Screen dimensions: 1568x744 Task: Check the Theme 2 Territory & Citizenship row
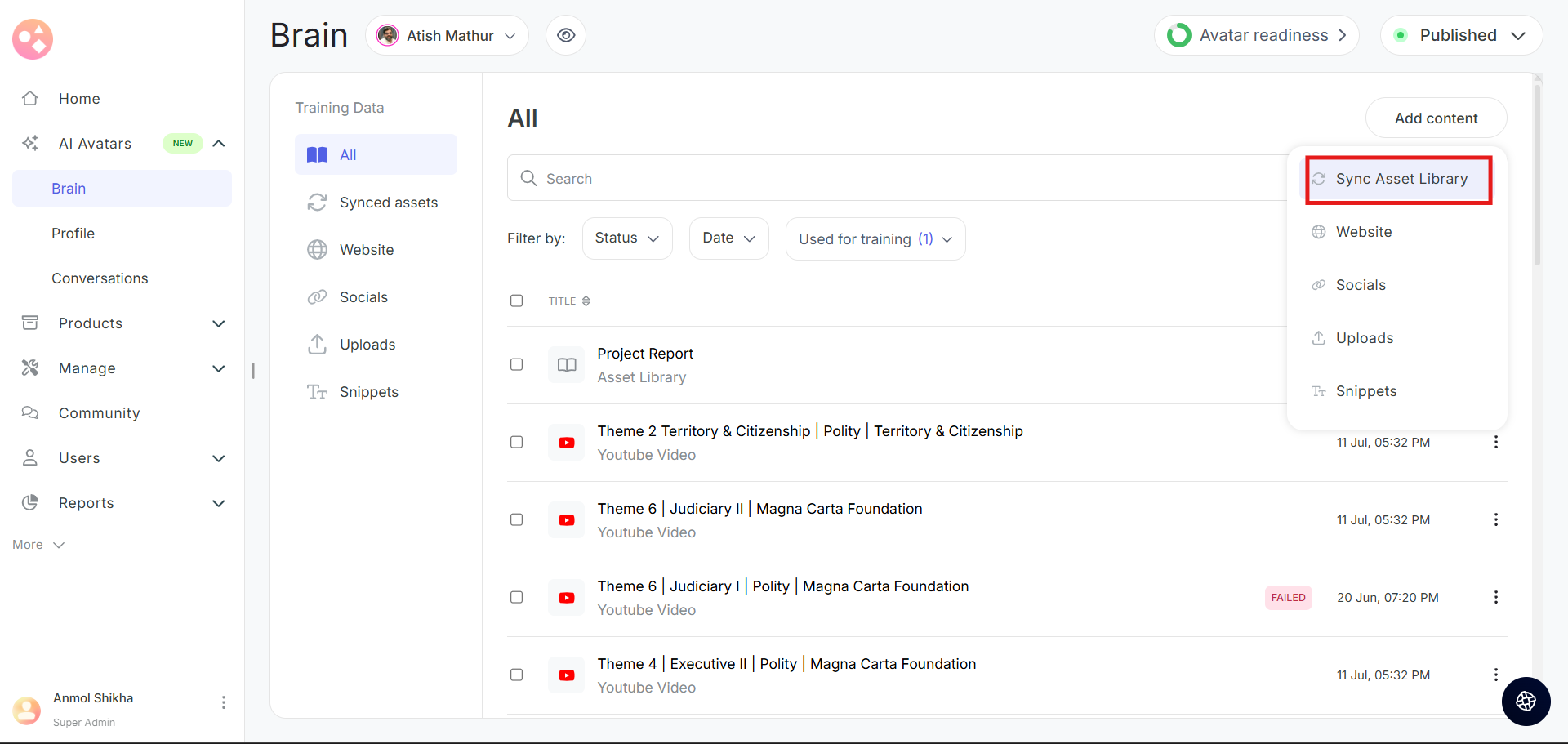(516, 442)
